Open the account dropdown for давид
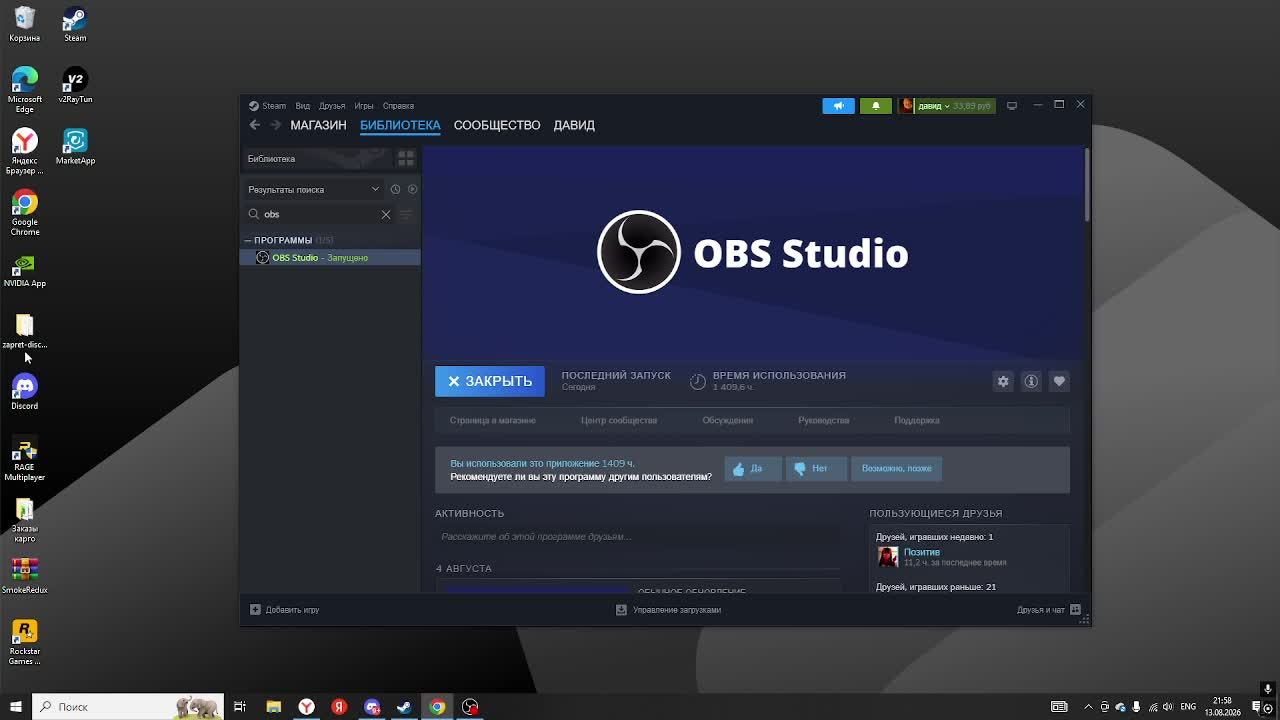Viewport: 1280px width, 720px height. coord(947,105)
